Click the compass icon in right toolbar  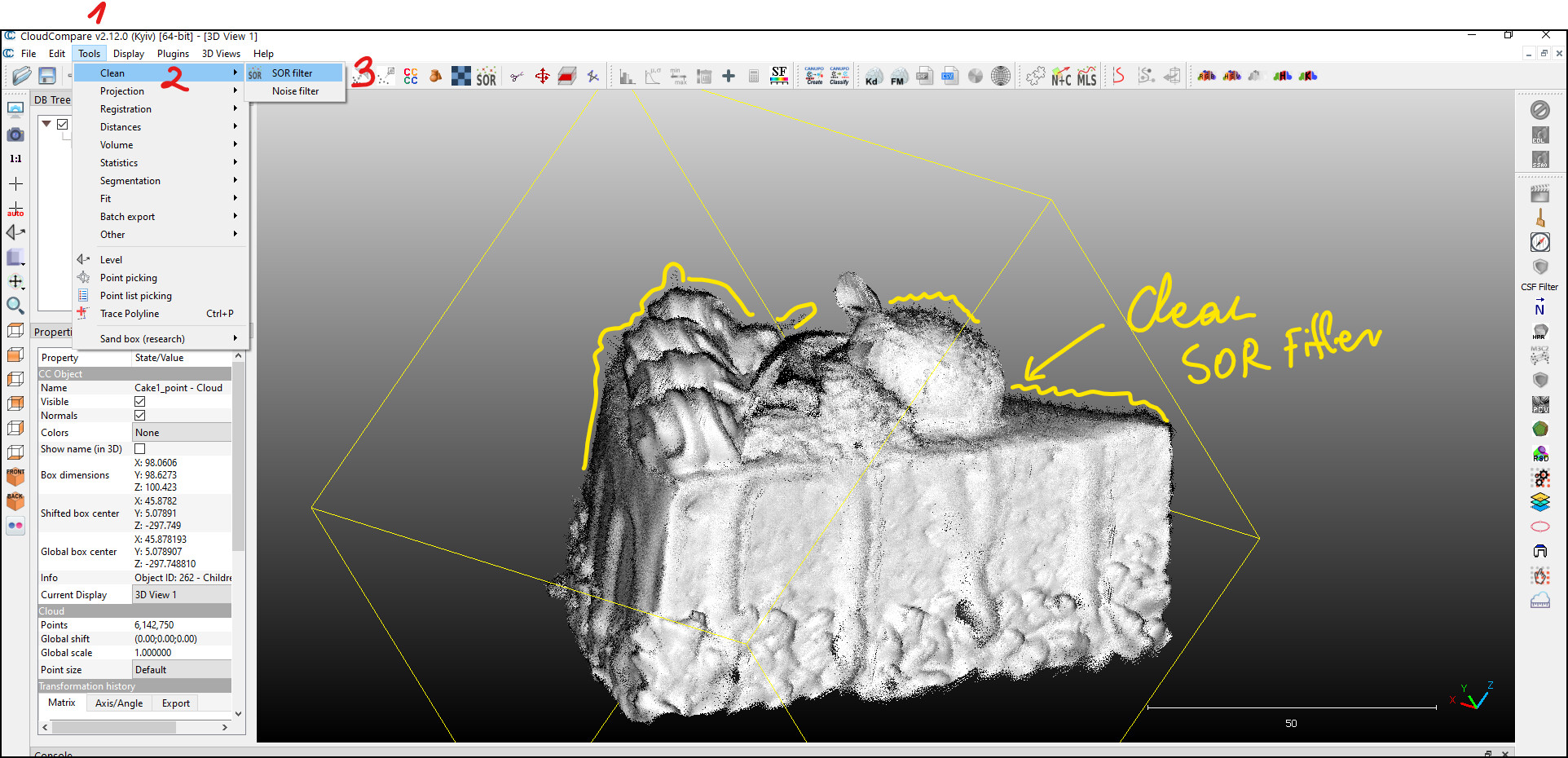click(x=1539, y=242)
